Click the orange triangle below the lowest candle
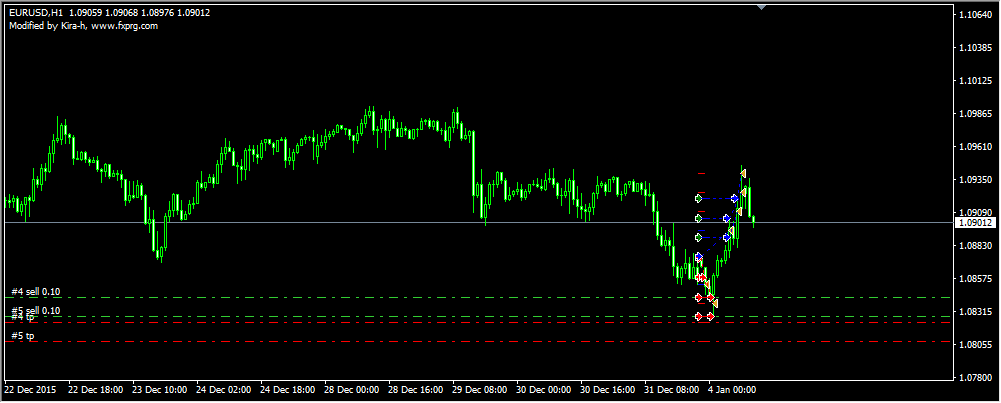 click(714, 303)
